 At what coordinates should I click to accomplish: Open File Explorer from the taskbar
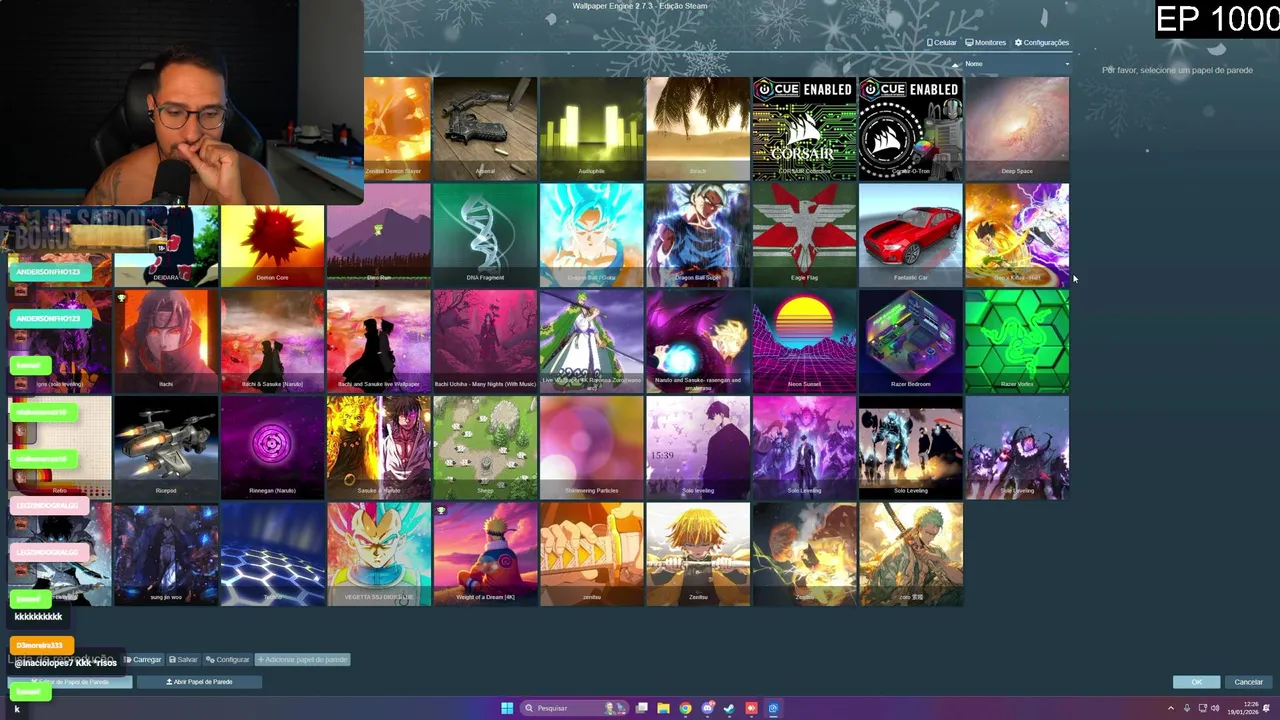[663, 708]
